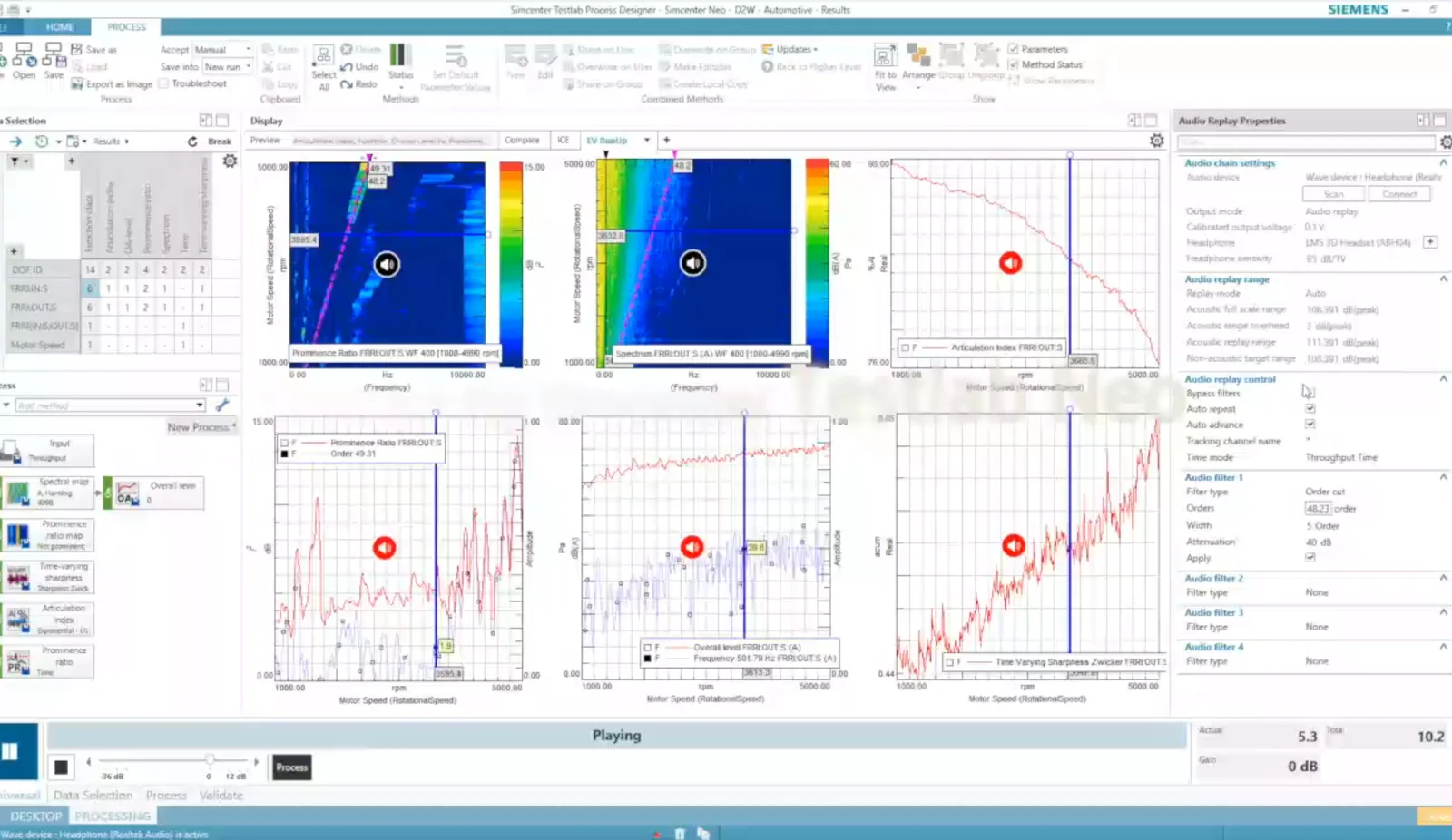
Task: Click the Overall level method block
Action: pos(154,493)
